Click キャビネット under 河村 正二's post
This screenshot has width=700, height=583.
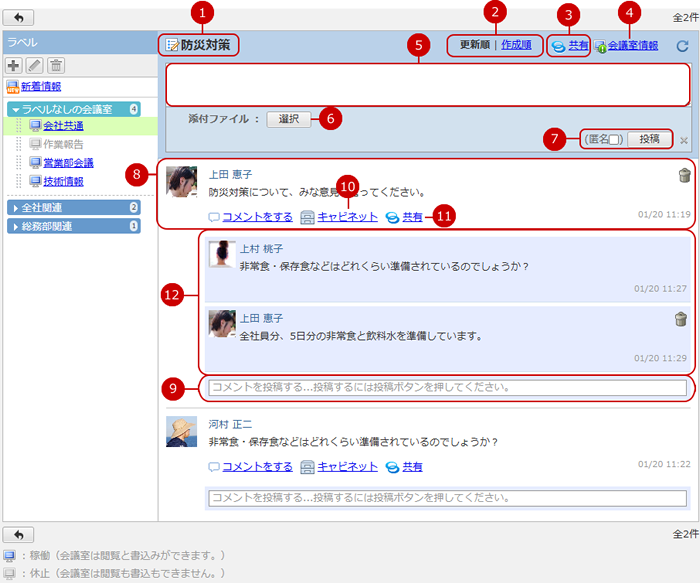[x=347, y=467]
